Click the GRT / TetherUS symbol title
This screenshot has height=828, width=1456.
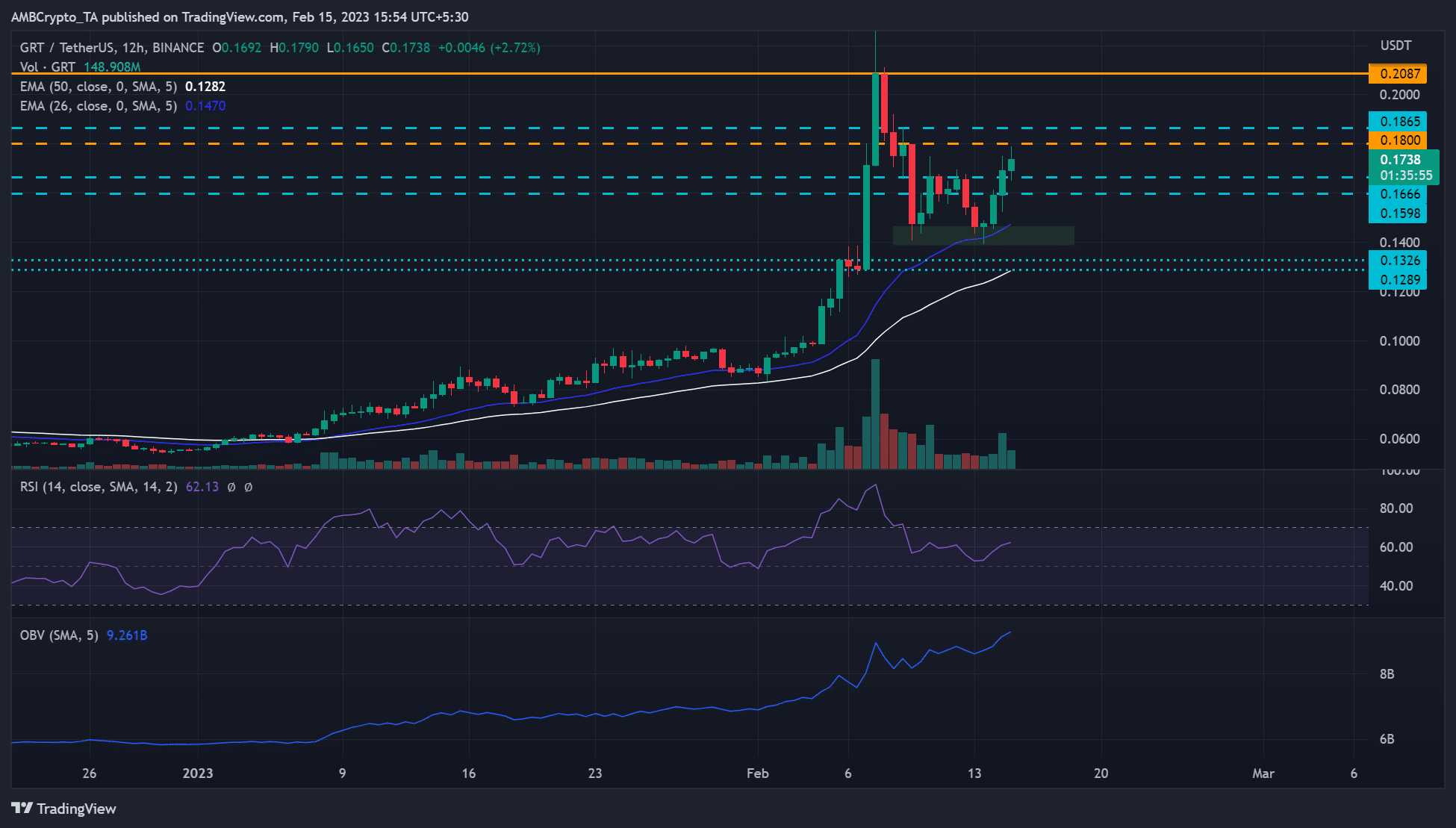[x=112, y=48]
